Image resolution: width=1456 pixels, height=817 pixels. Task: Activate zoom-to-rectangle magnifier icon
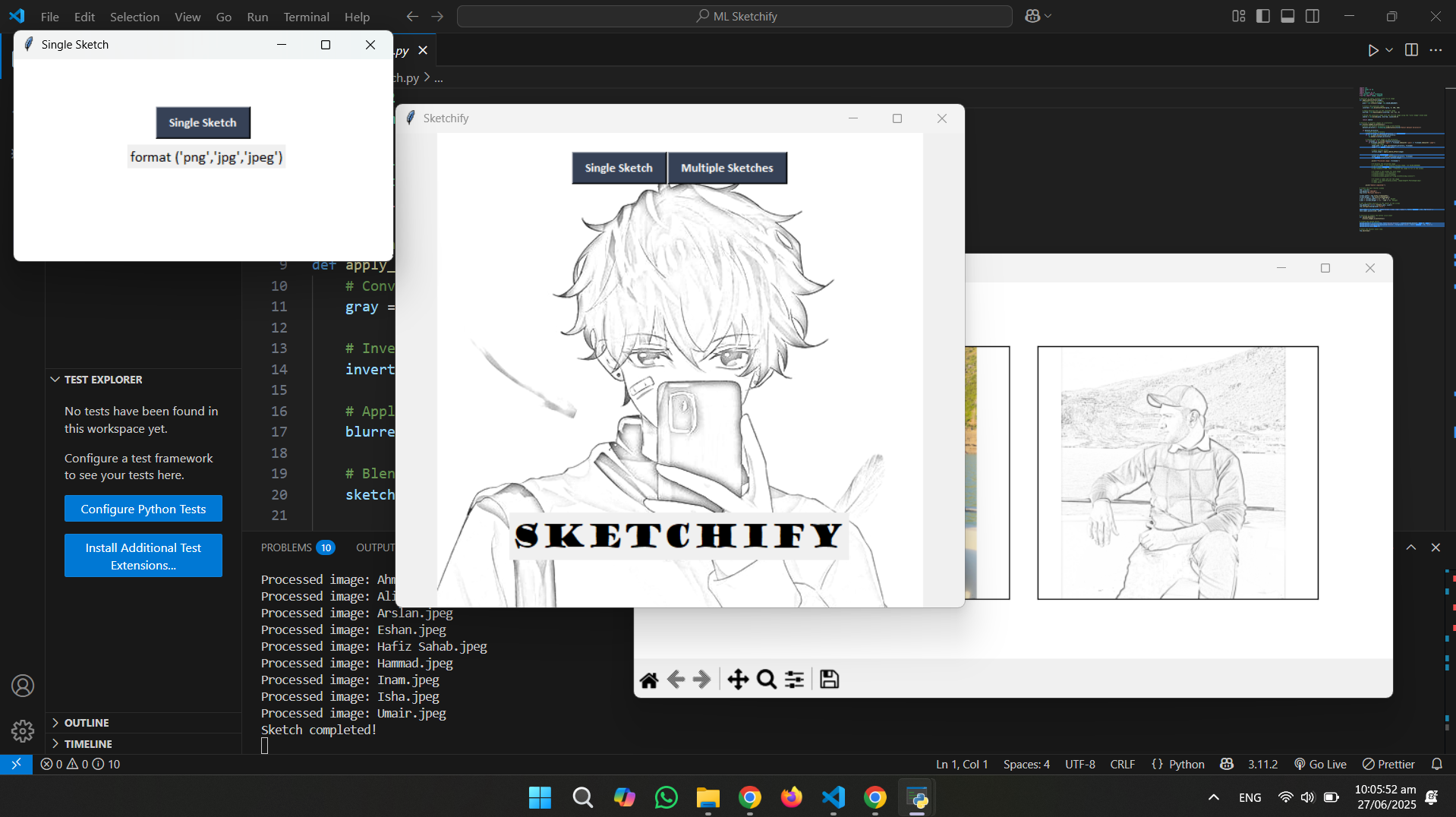(x=766, y=679)
